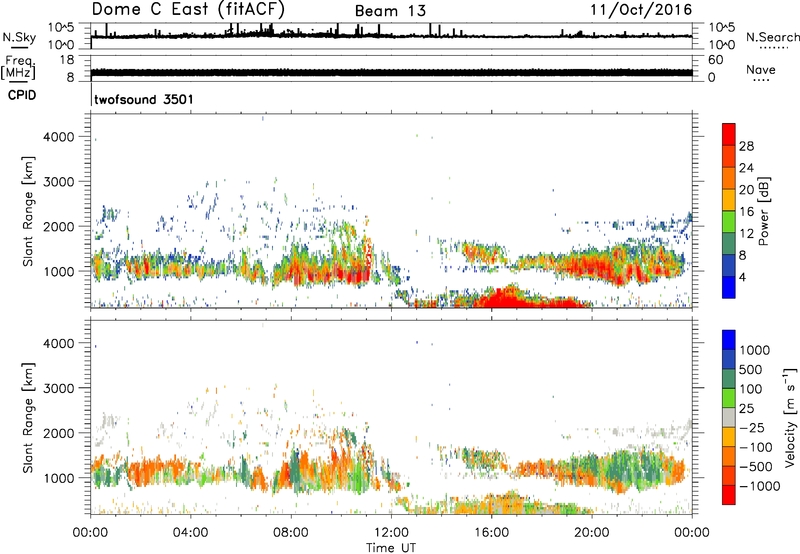Click the 'Time UT' axis title
The width and height of the screenshot is (800, 554).
[391, 548]
